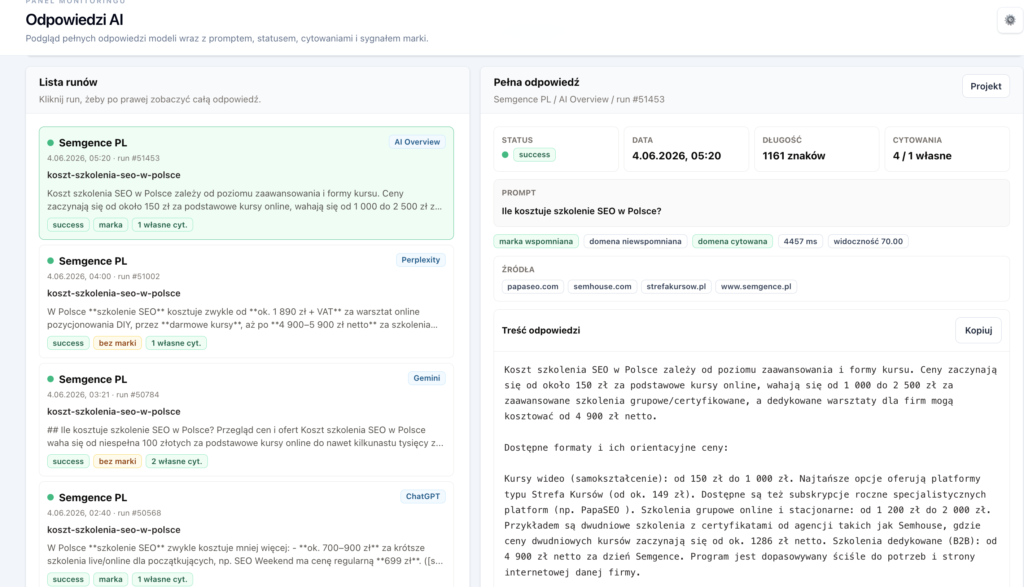
Task: Click green status dot on run #50568
Action: 50,497
